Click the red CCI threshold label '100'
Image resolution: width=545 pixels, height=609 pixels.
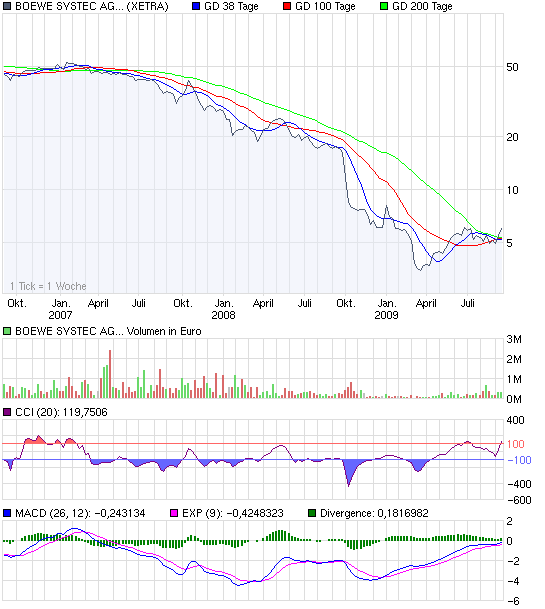(516, 444)
